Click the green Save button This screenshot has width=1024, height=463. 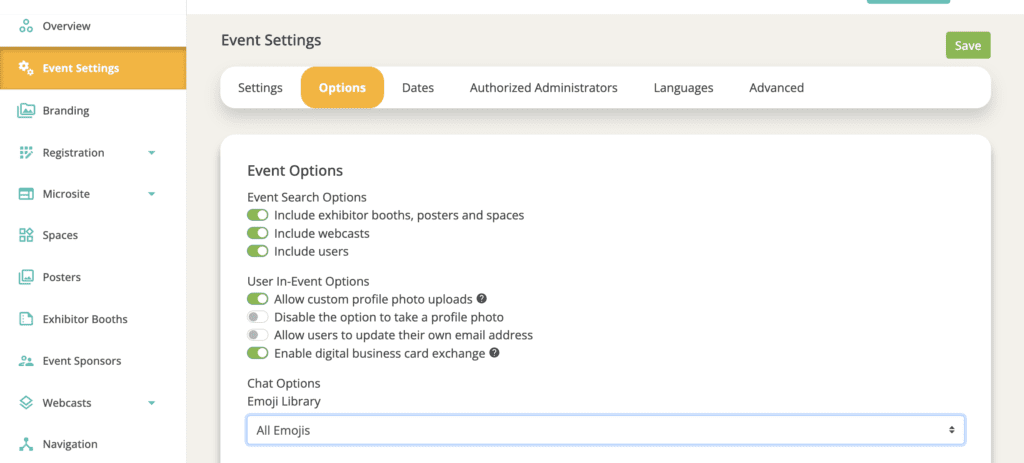pos(967,46)
